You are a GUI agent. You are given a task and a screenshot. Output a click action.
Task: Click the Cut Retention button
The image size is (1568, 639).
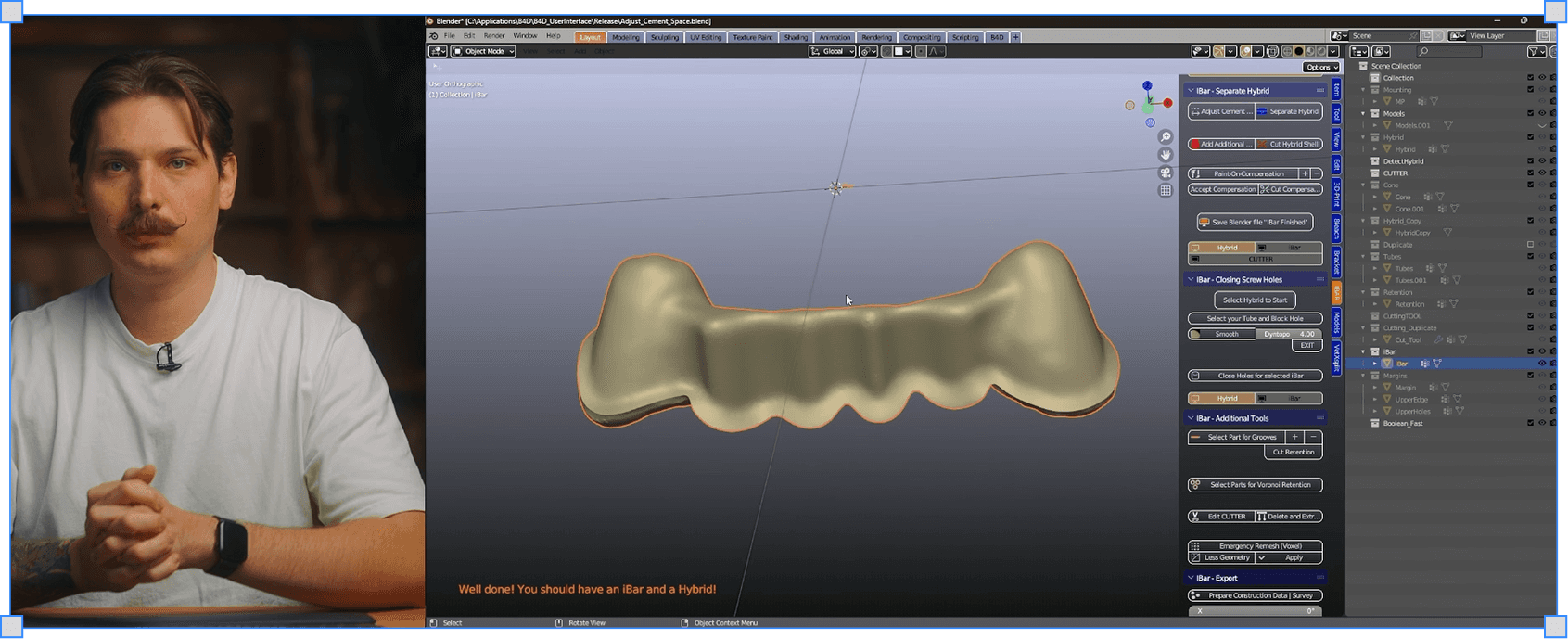pos(1293,453)
